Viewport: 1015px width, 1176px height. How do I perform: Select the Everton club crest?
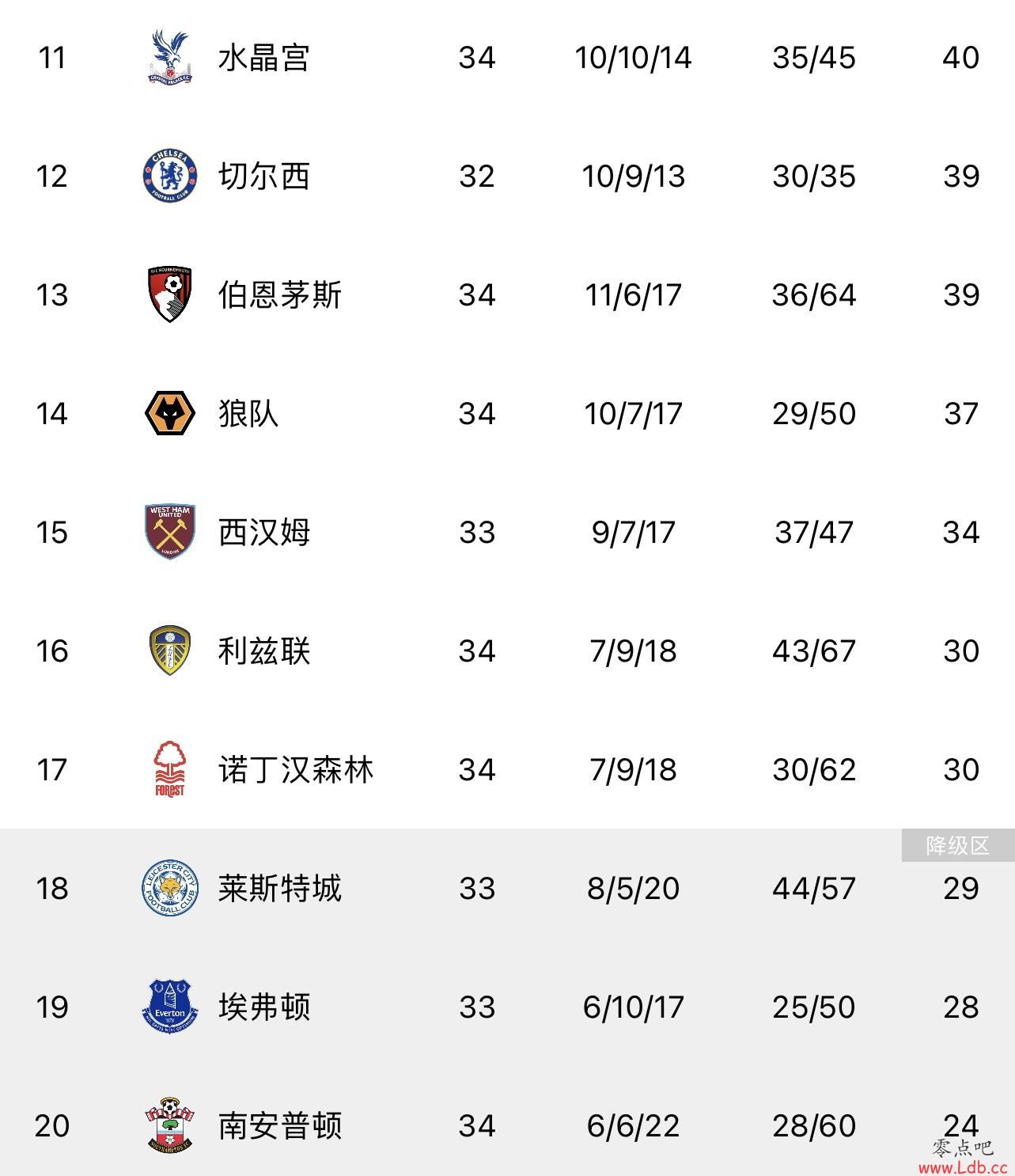pos(169,1007)
